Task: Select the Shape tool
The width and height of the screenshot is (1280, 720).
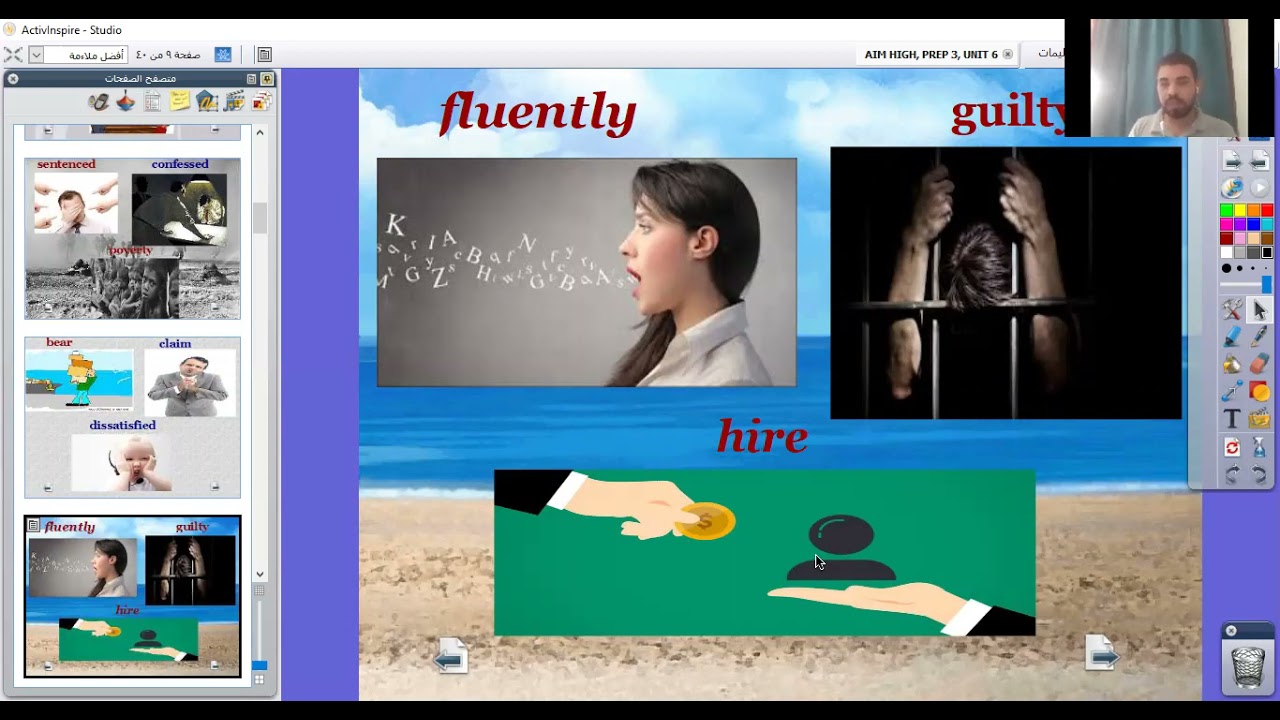Action: pos(1259,392)
